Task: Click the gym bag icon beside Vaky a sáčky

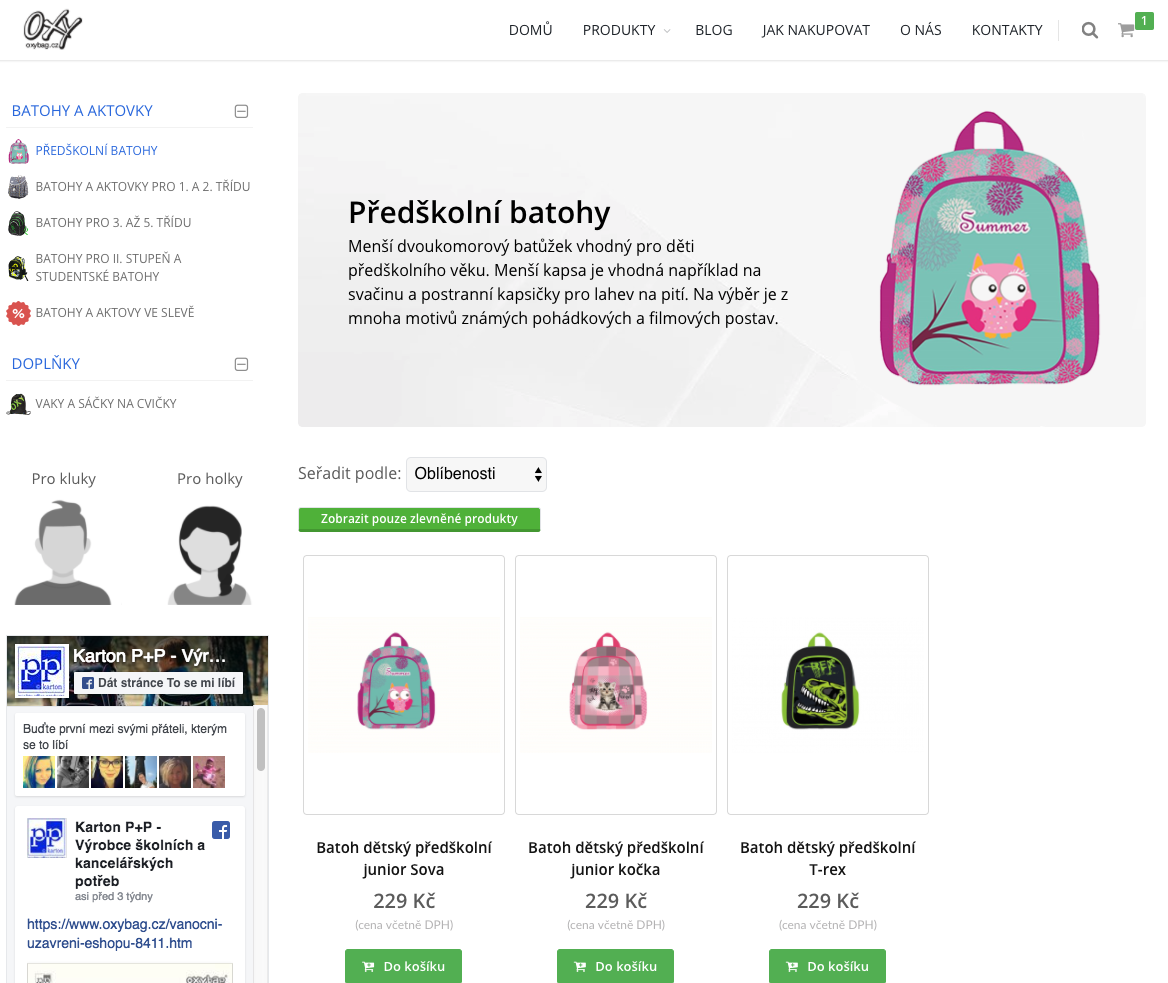Action: pyautogui.click(x=18, y=404)
